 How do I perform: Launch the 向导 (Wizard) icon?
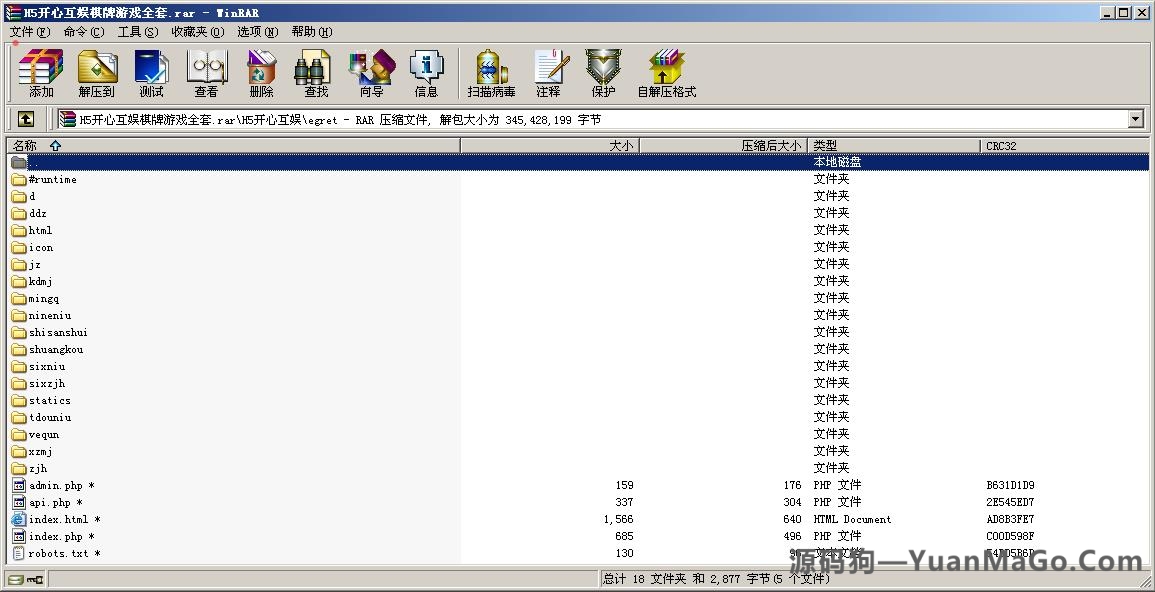(371, 72)
